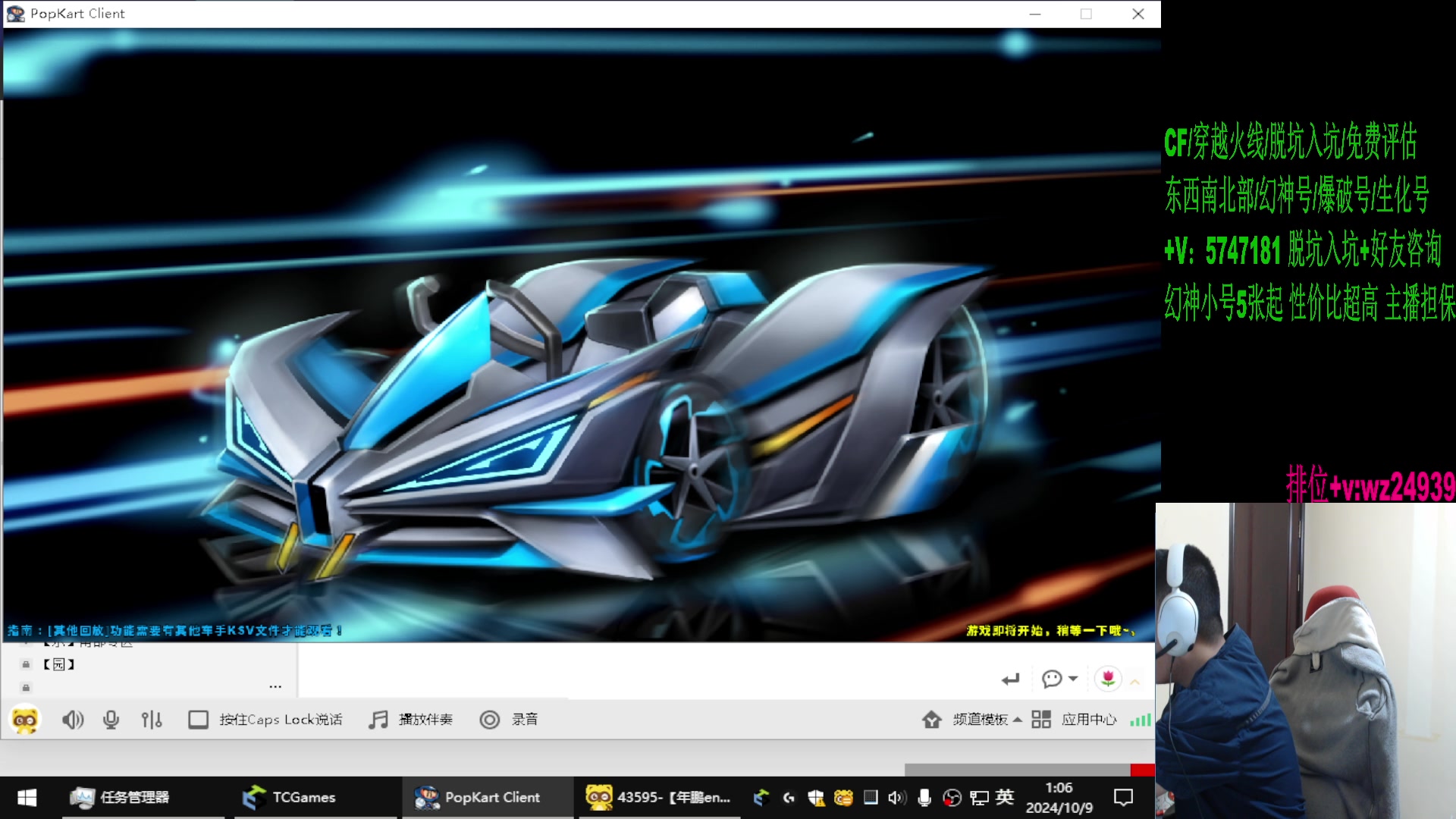Screen dimensions: 1456x819
Task: Open the clock showing 1:06 2024/10/9
Action: click(x=1059, y=798)
